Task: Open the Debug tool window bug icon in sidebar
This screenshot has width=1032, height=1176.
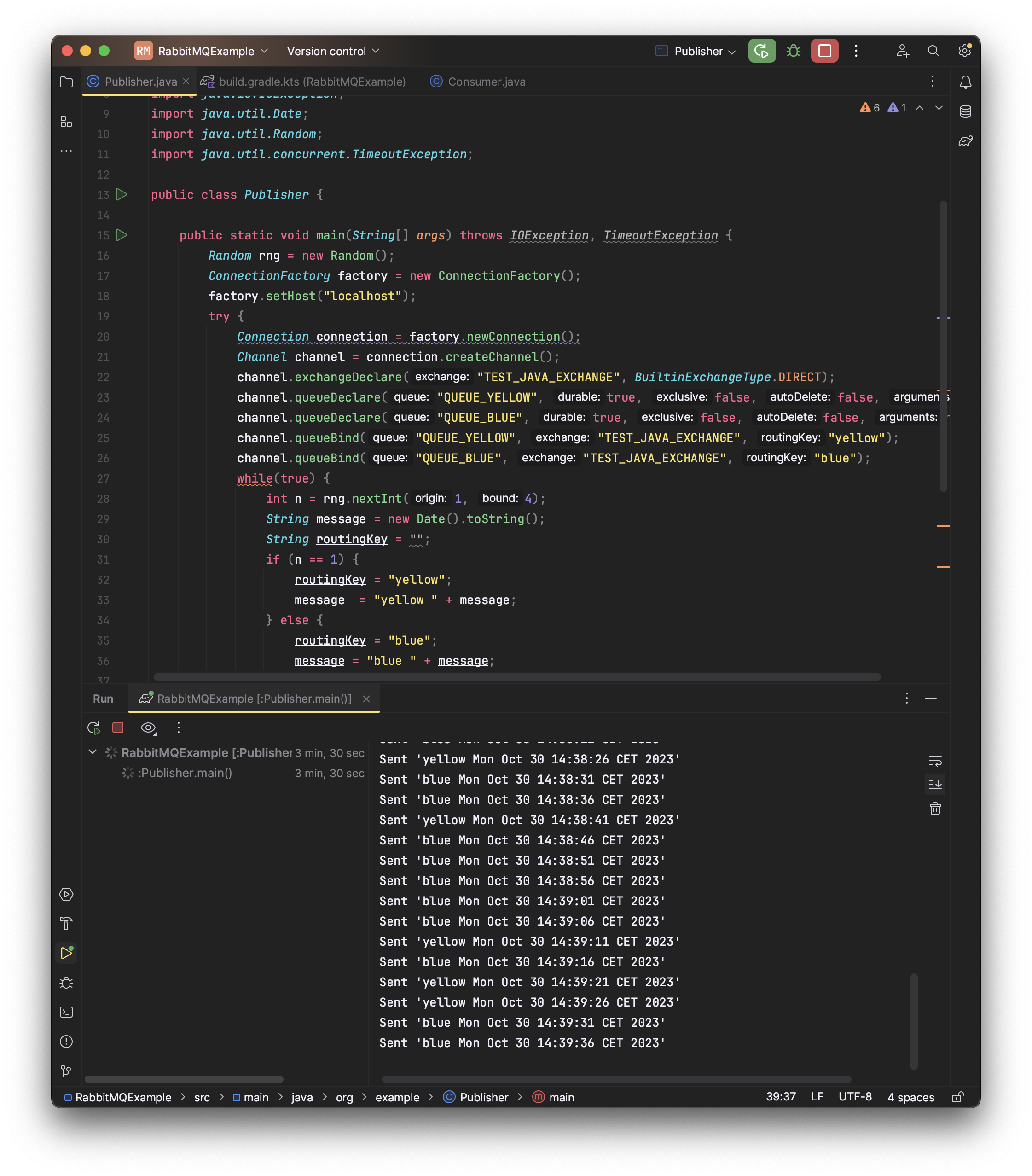Action: (66, 982)
